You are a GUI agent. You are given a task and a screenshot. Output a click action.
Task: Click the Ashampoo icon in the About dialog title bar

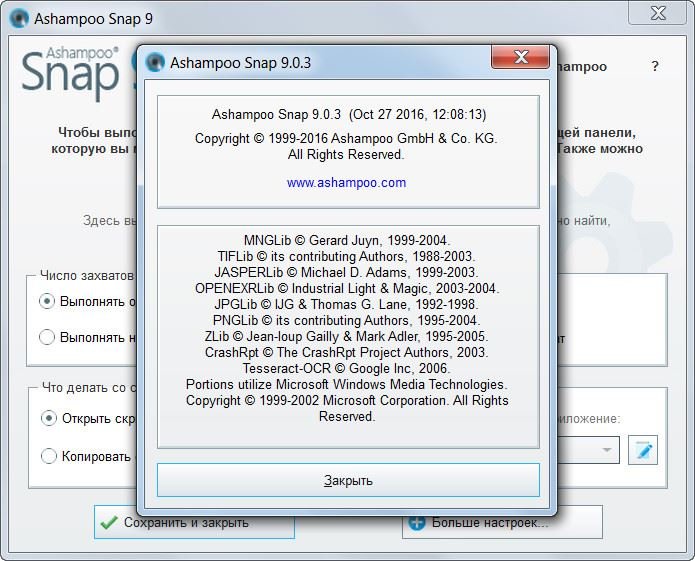point(155,62)
